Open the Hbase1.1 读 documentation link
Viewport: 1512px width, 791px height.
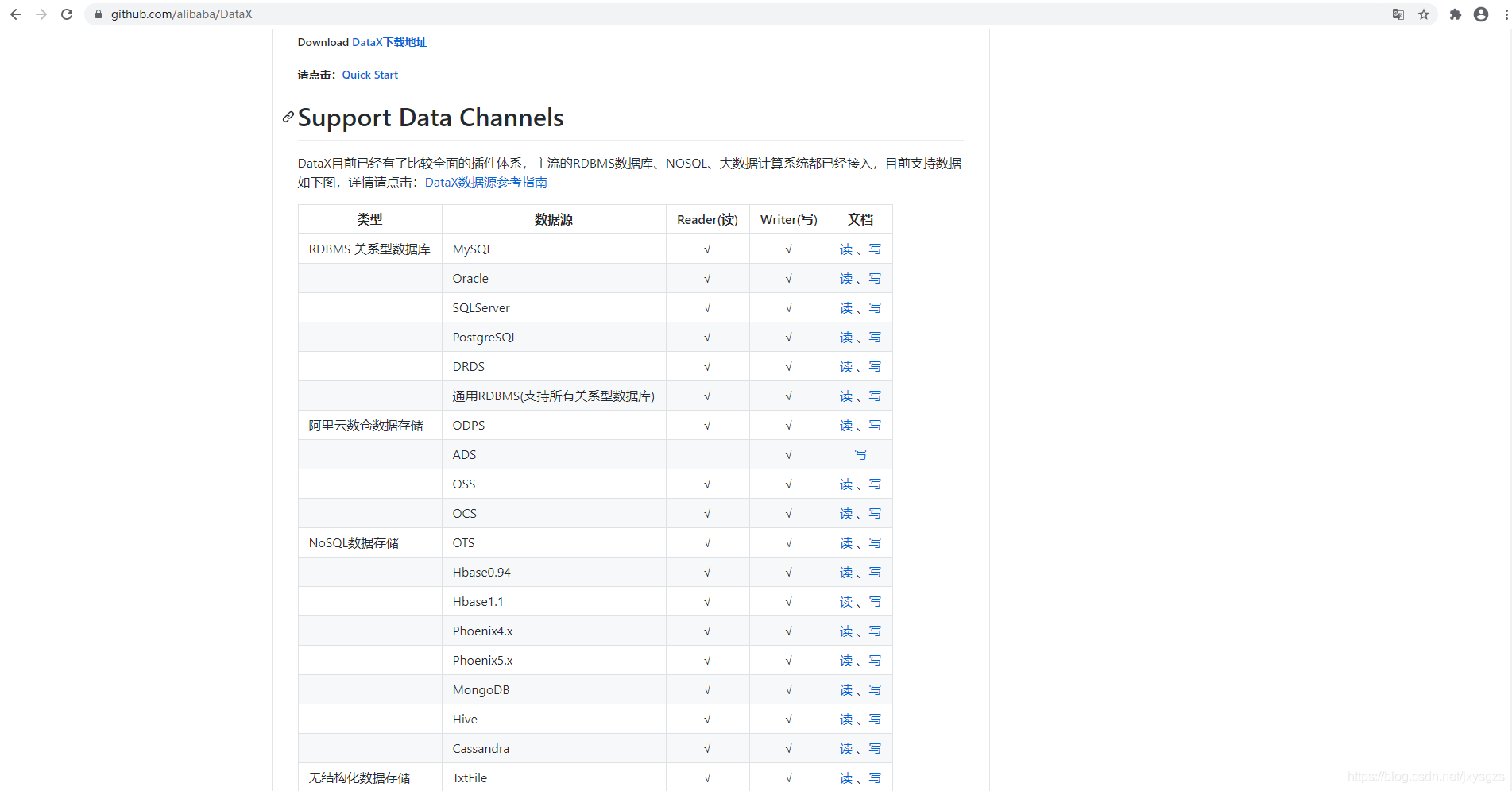(846, 602)
